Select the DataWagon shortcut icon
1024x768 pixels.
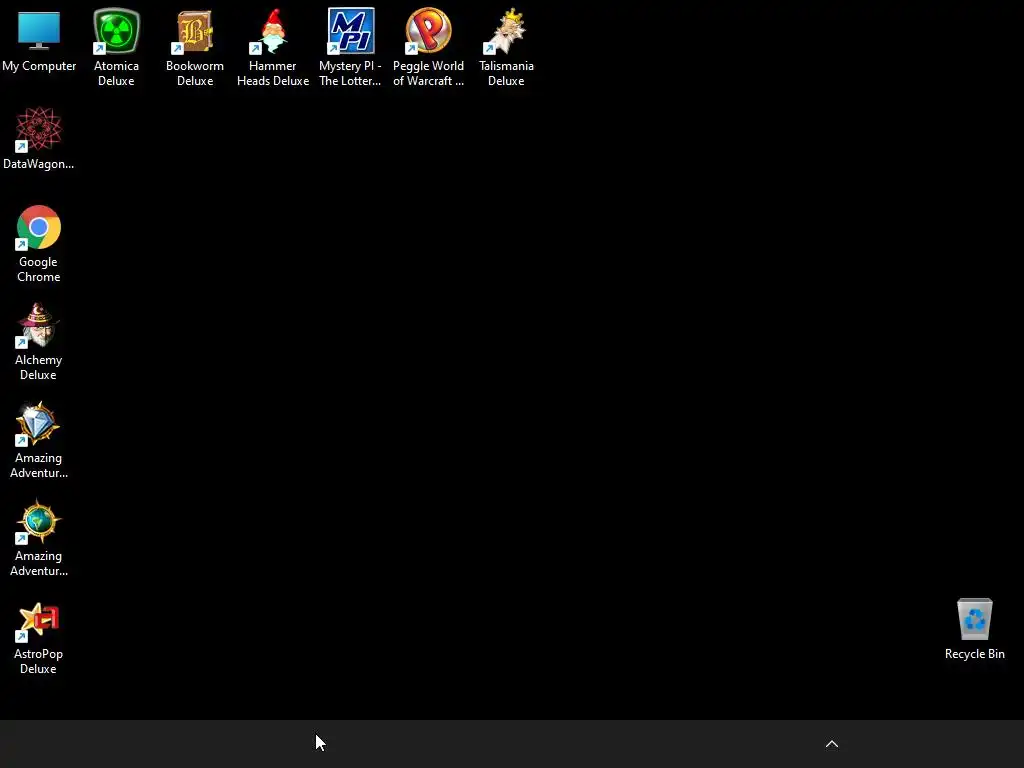click(x=39, y=129)
